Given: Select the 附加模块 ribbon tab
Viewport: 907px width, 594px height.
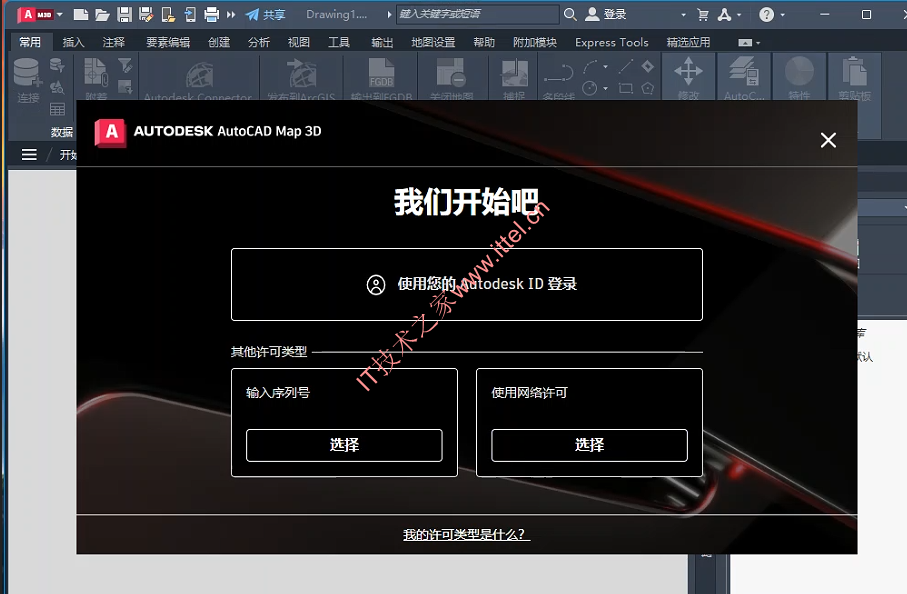Looking at the screenshot, I should [x=534, y=42].
